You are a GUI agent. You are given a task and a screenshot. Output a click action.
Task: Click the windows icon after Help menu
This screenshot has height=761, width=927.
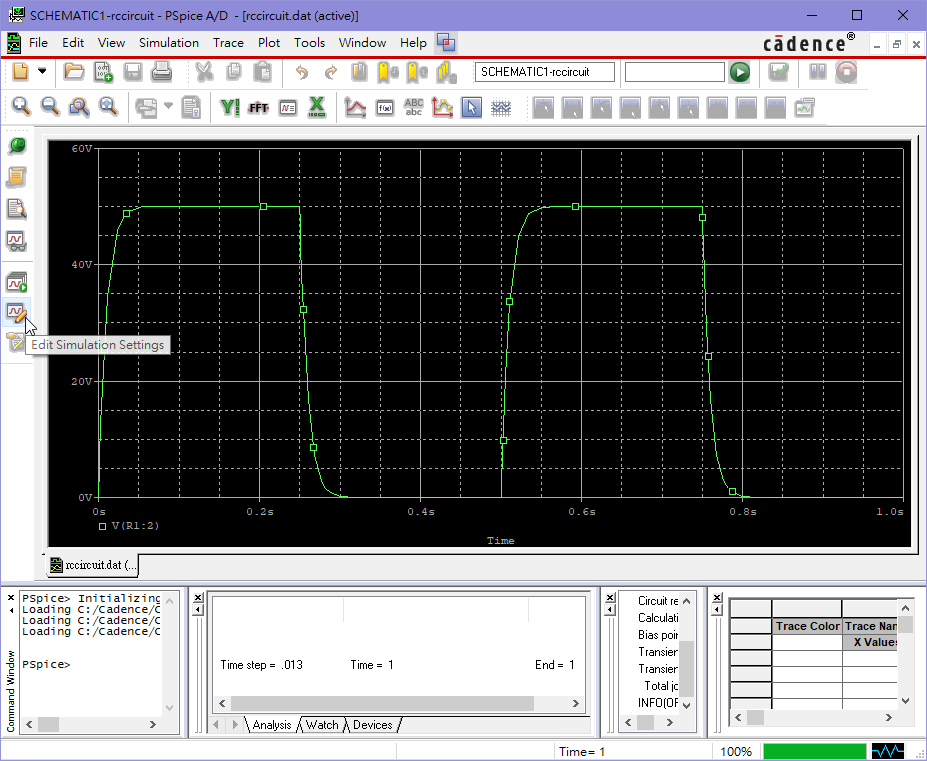point(446,43)
